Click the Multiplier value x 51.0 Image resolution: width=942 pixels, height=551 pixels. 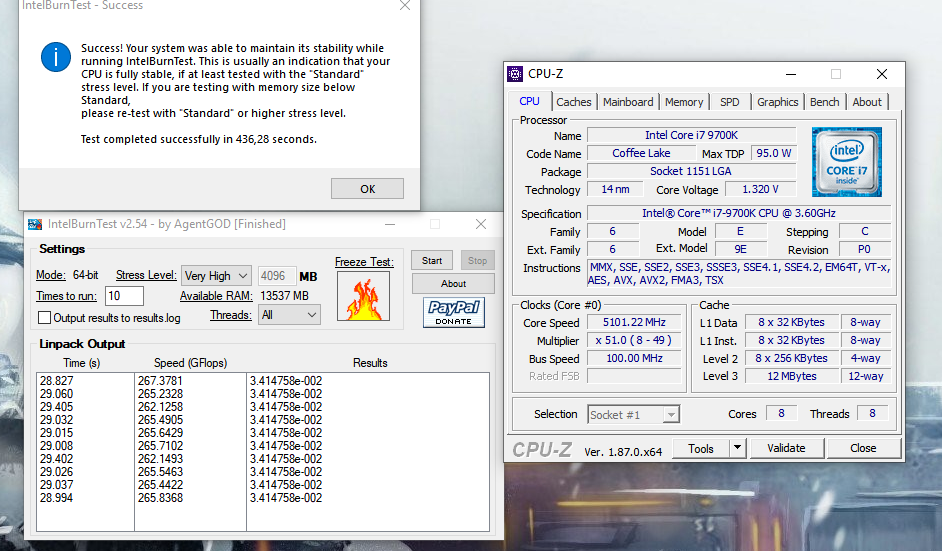click(634, 341)
